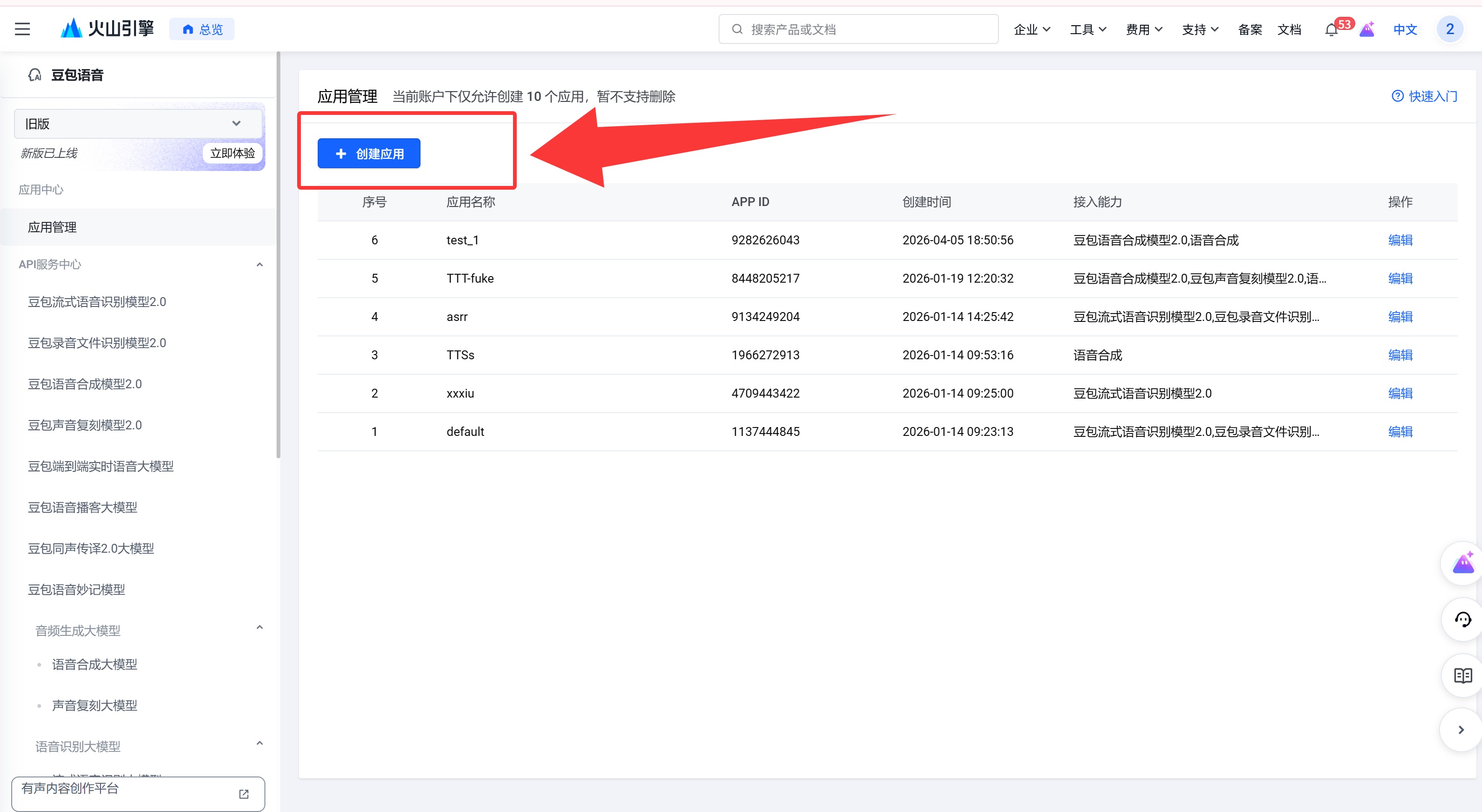Click the notification bell icon
The image size is (1482, 812).
[1331, 30]
